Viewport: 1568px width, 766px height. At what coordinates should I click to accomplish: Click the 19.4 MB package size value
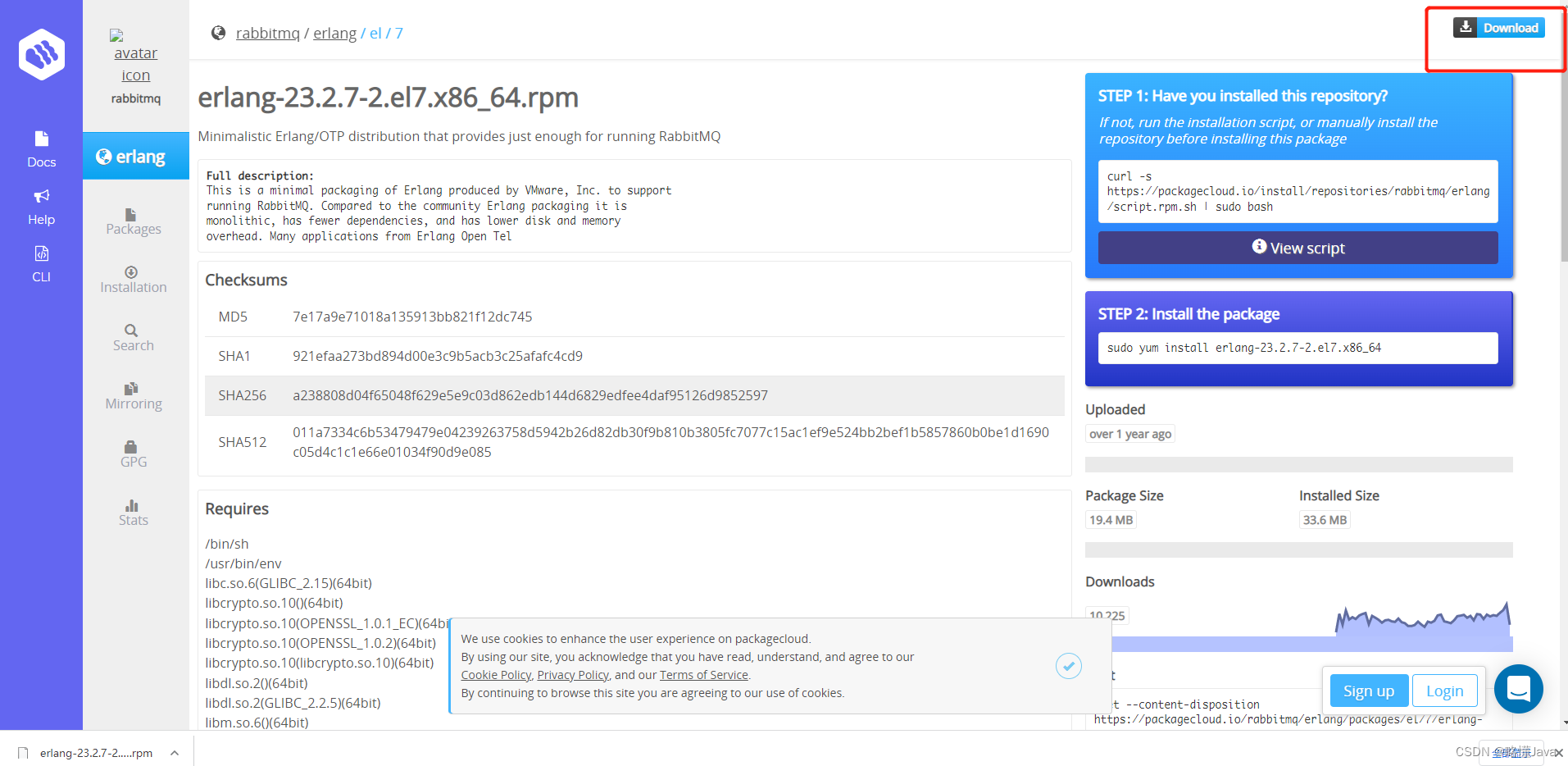[x=1111, y=520]
